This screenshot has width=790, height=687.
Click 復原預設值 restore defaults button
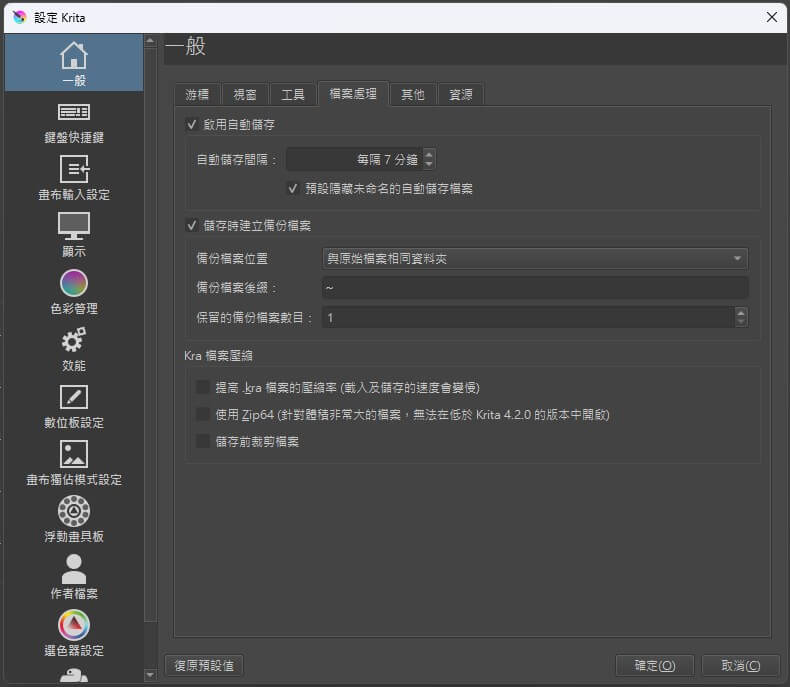pos(204,665)
